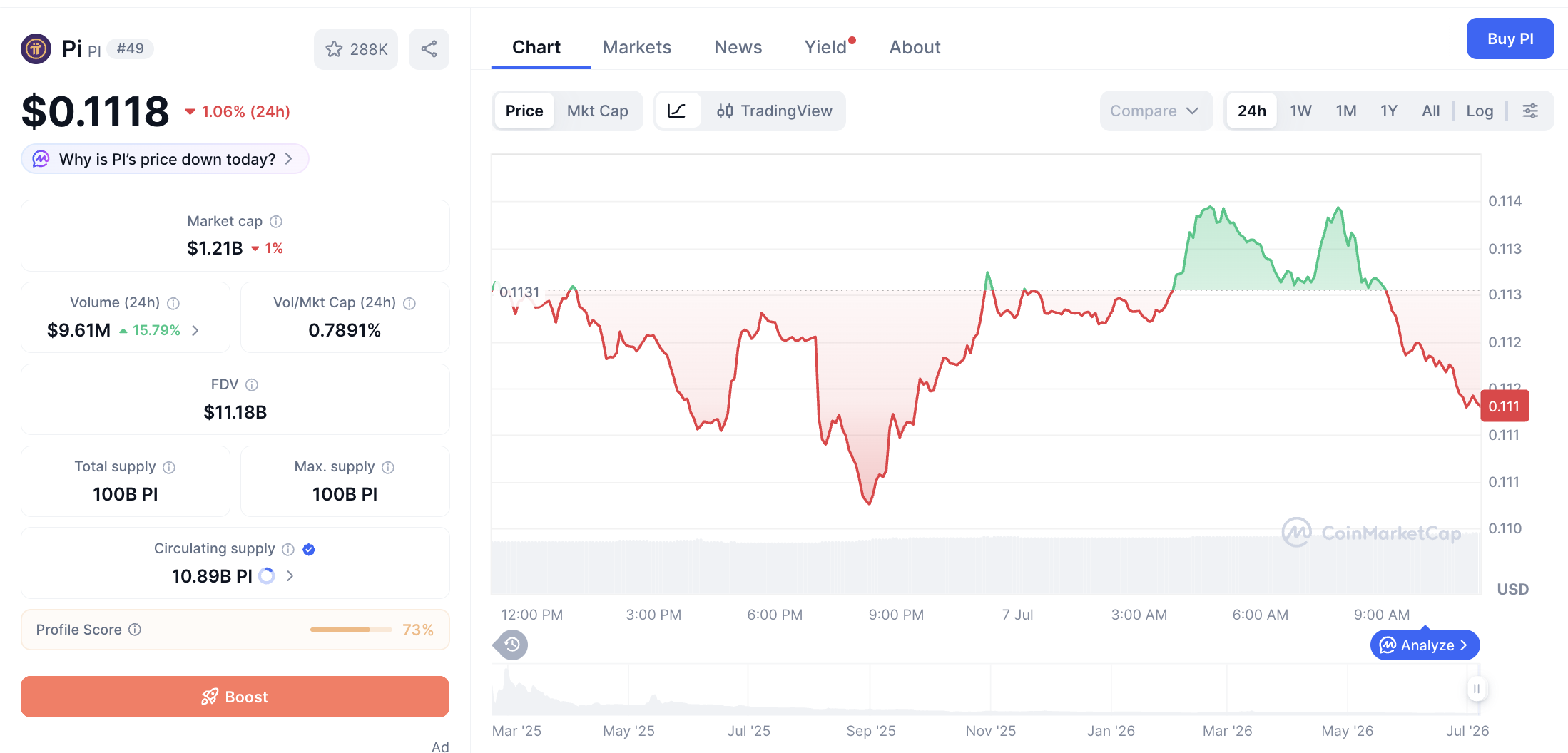Screen dimensions: 1568x753
Task: Click the timeline range slider handle
Action: pyautogui.click(x=1477, y=689)
